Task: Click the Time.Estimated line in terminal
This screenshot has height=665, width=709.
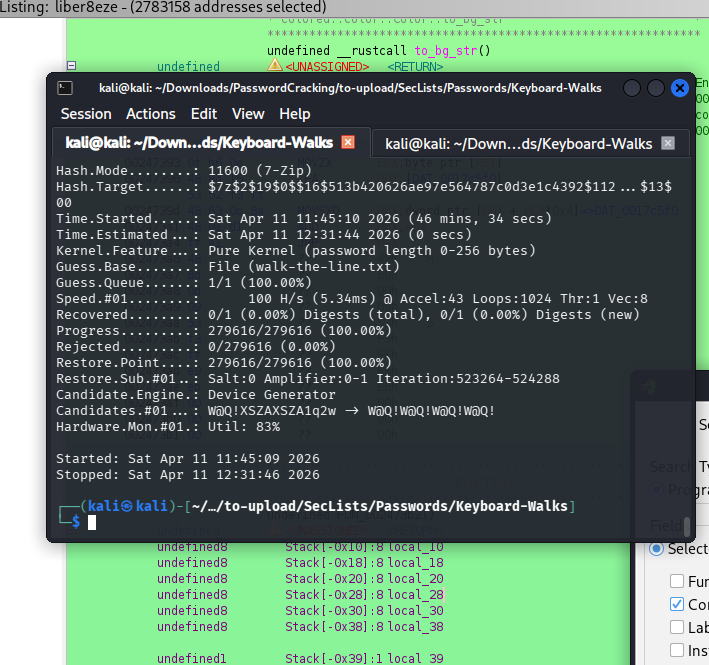Action: click(264, 235)
